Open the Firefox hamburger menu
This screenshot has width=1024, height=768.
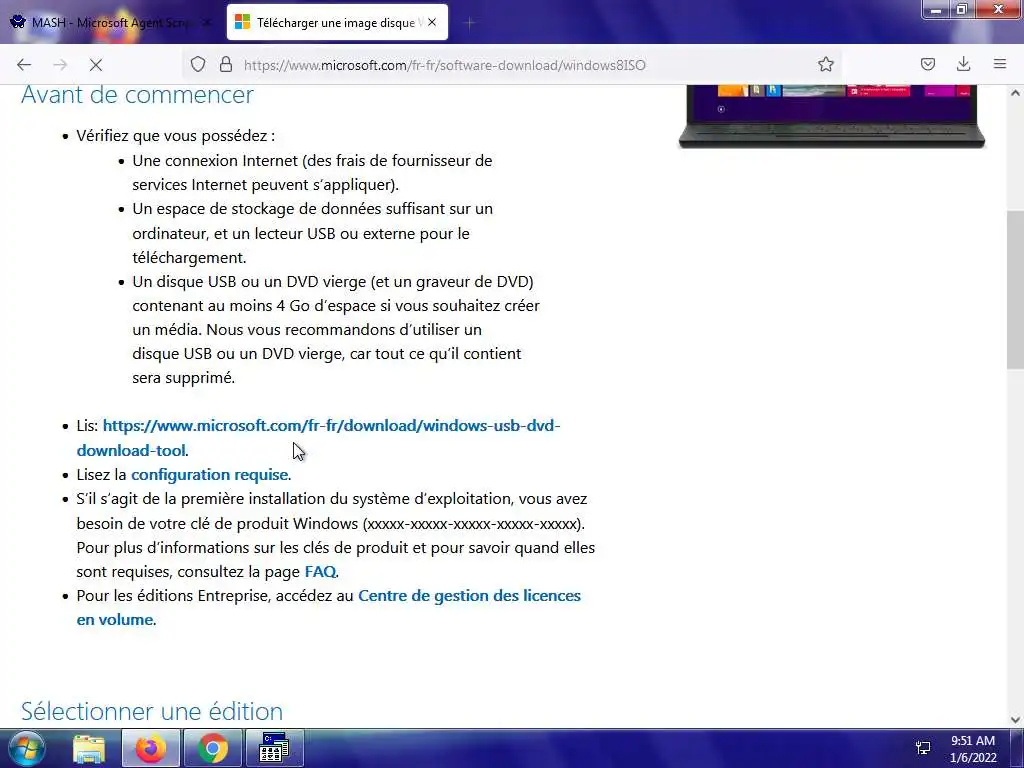pos(1000,65)
